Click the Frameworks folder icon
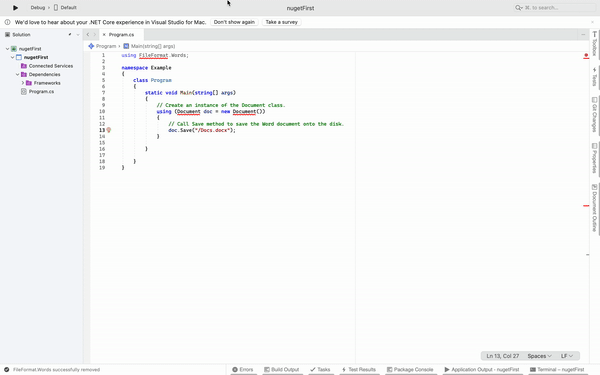 29,83
